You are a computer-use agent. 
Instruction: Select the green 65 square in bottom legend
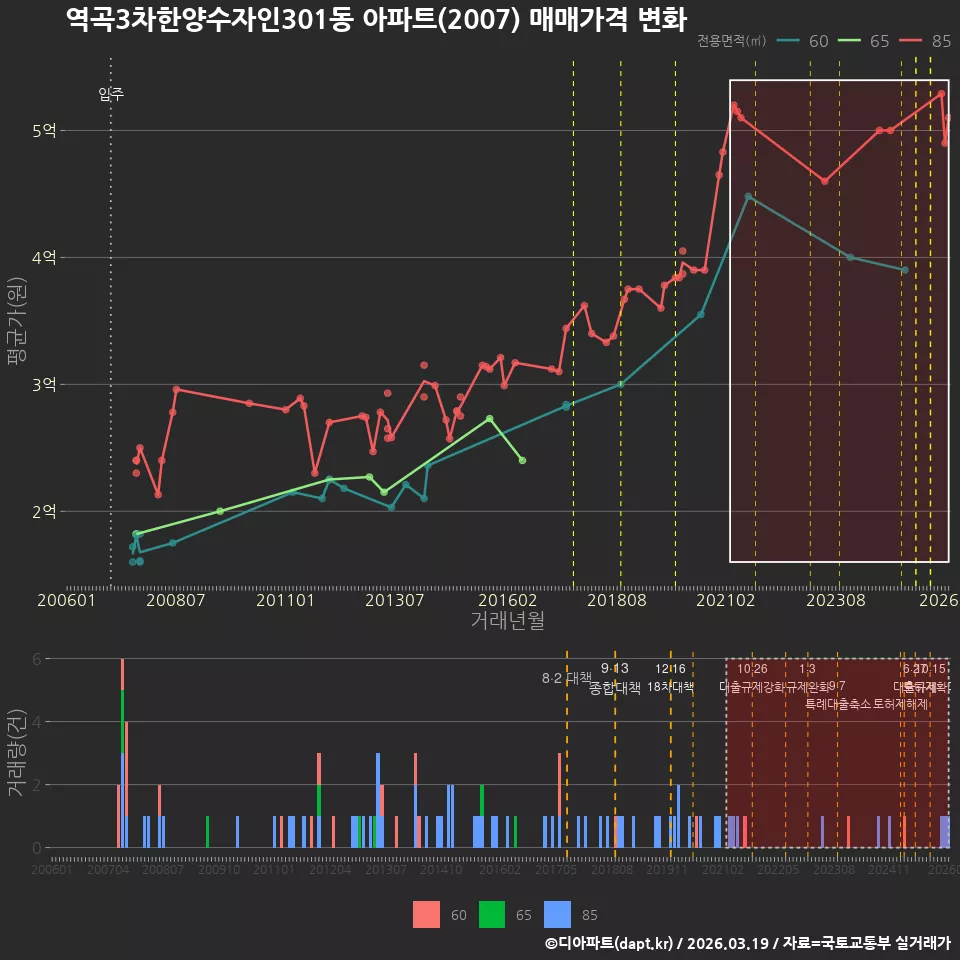point(492,915)
